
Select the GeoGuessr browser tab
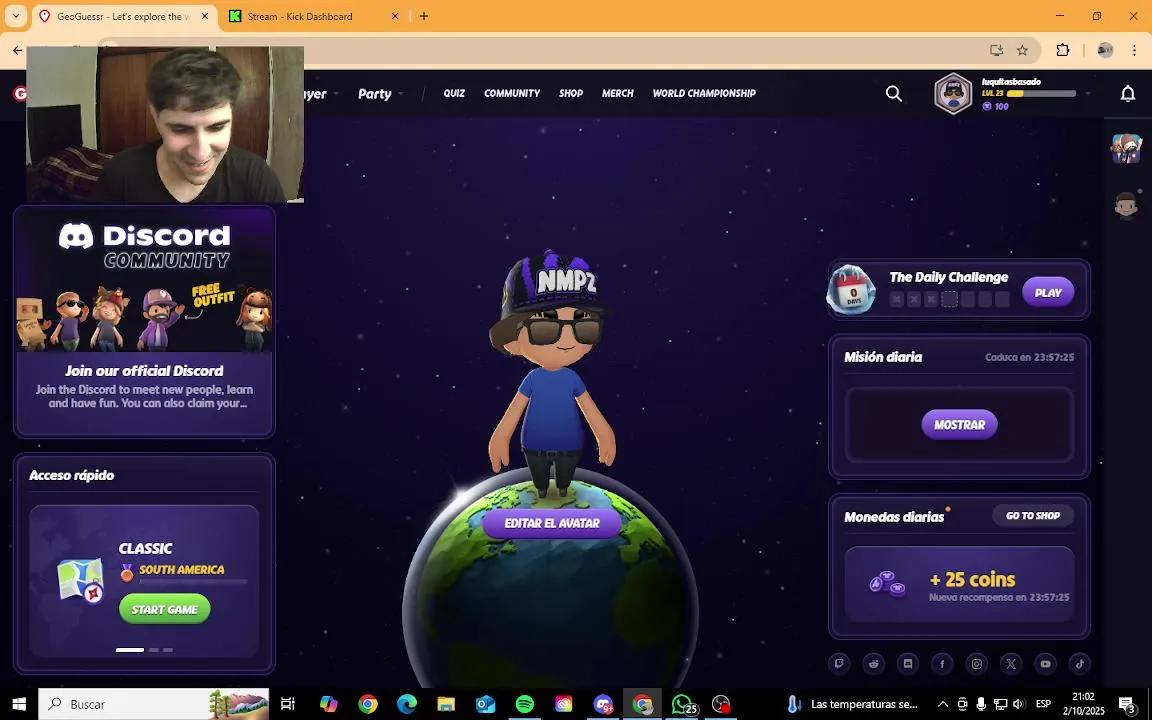(123, 16)
